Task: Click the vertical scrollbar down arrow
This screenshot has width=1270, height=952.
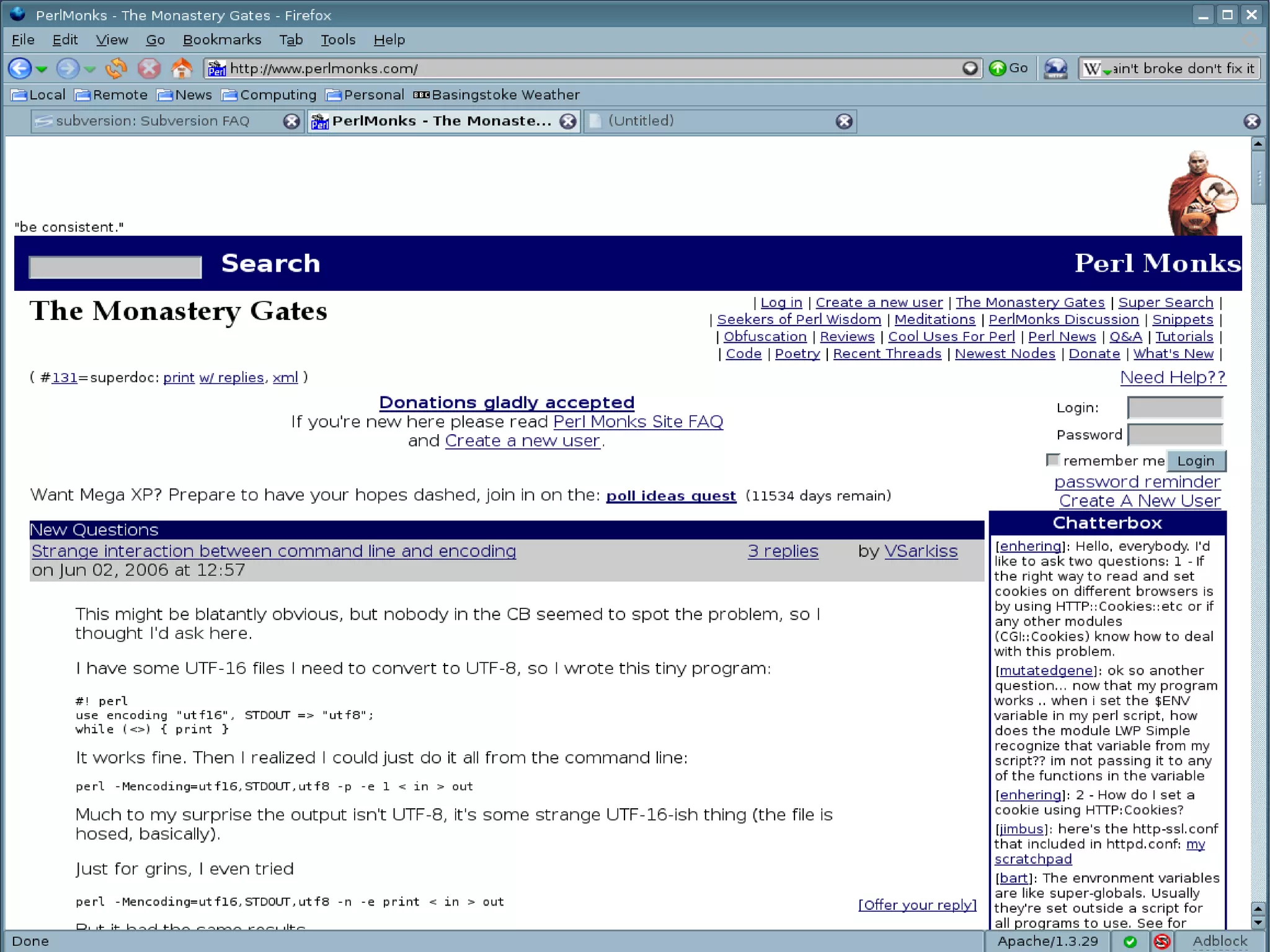Action: (1258, 922)
